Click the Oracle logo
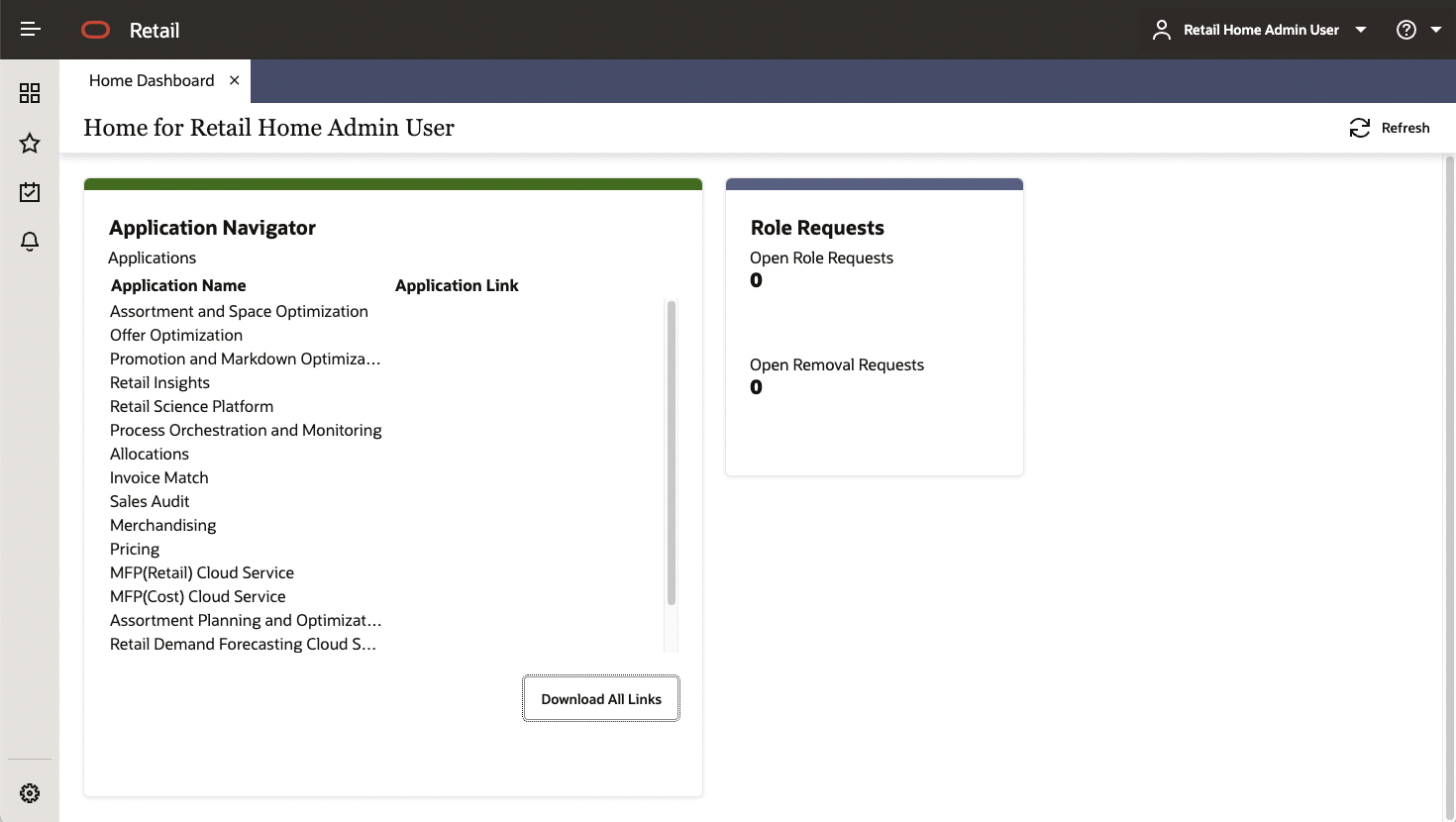The height and width of the screenshot is (822, 1456). click(x=96, y=30)
